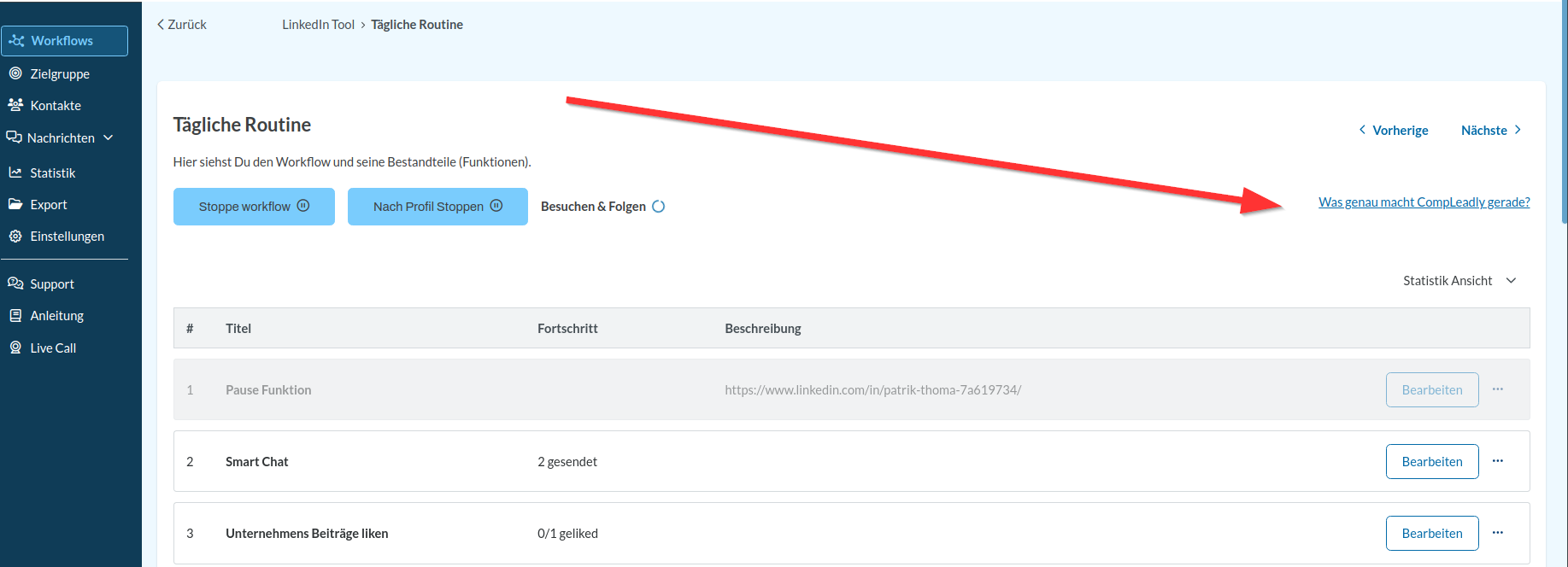Open Anleitung guide in sidebar
Viewport: 1568px width, 567px height.
point(56,316)
